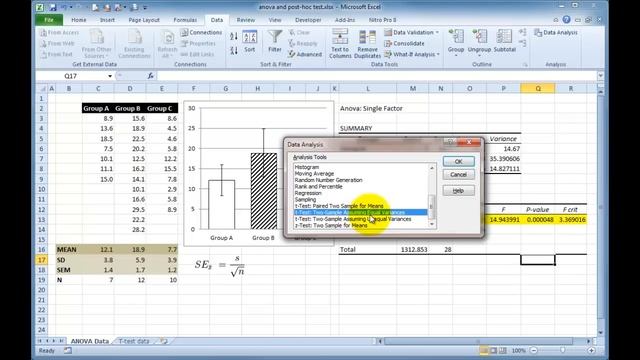Click zoom out minus button in status bar
Screen dimensions: 640x360
(x=533, y=350)
